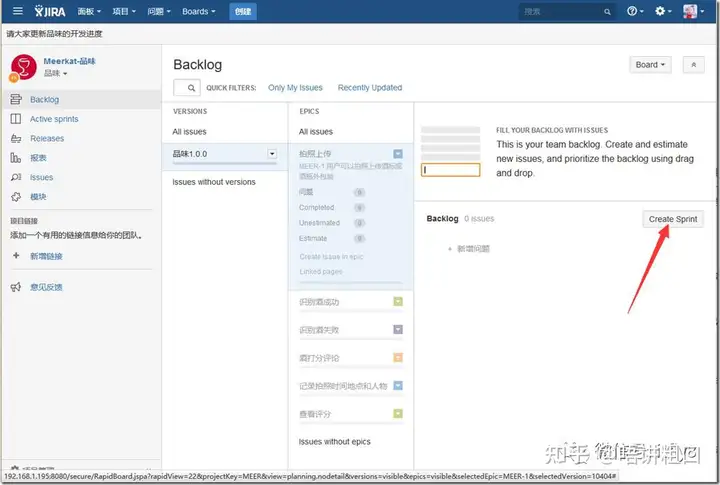Open the 酒打分评论 epic color dropdown
This screenshot has width=720, height=485.
[398, 357]
